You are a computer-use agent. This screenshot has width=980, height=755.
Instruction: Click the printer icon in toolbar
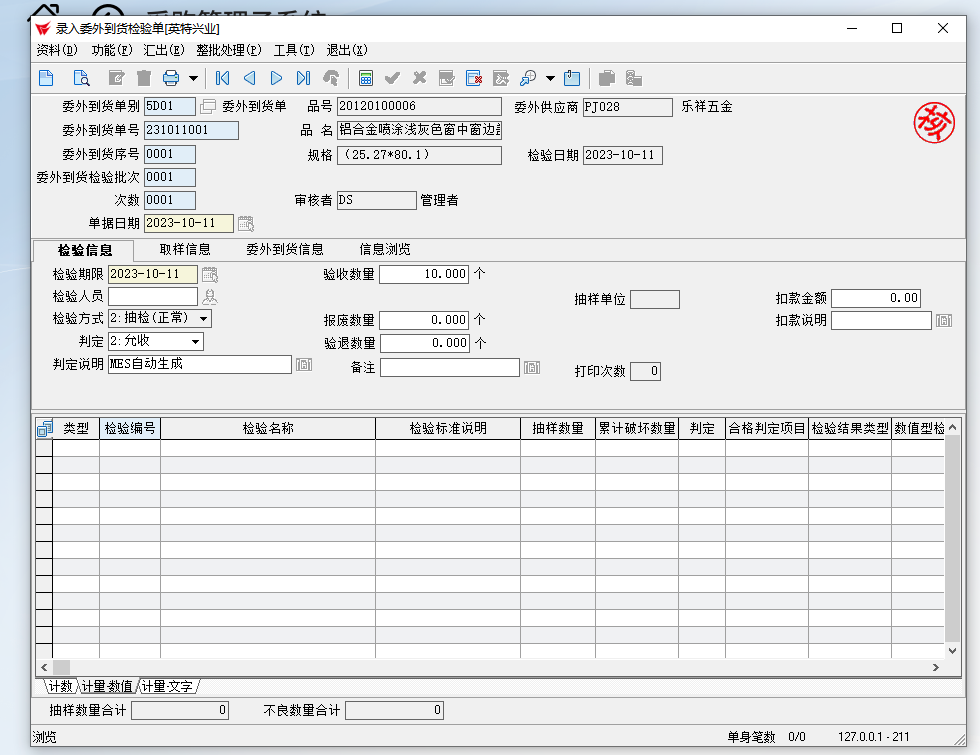pos(171,78)
